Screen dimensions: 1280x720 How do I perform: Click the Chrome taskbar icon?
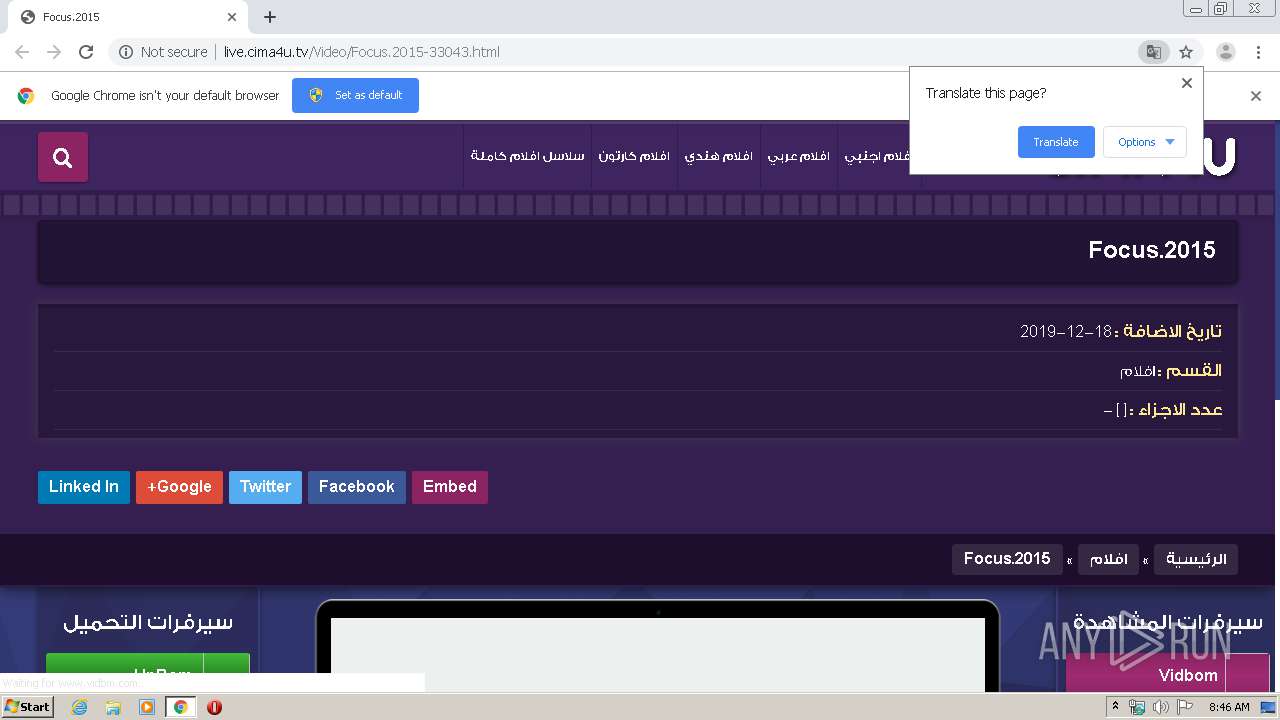click(181, 707)
